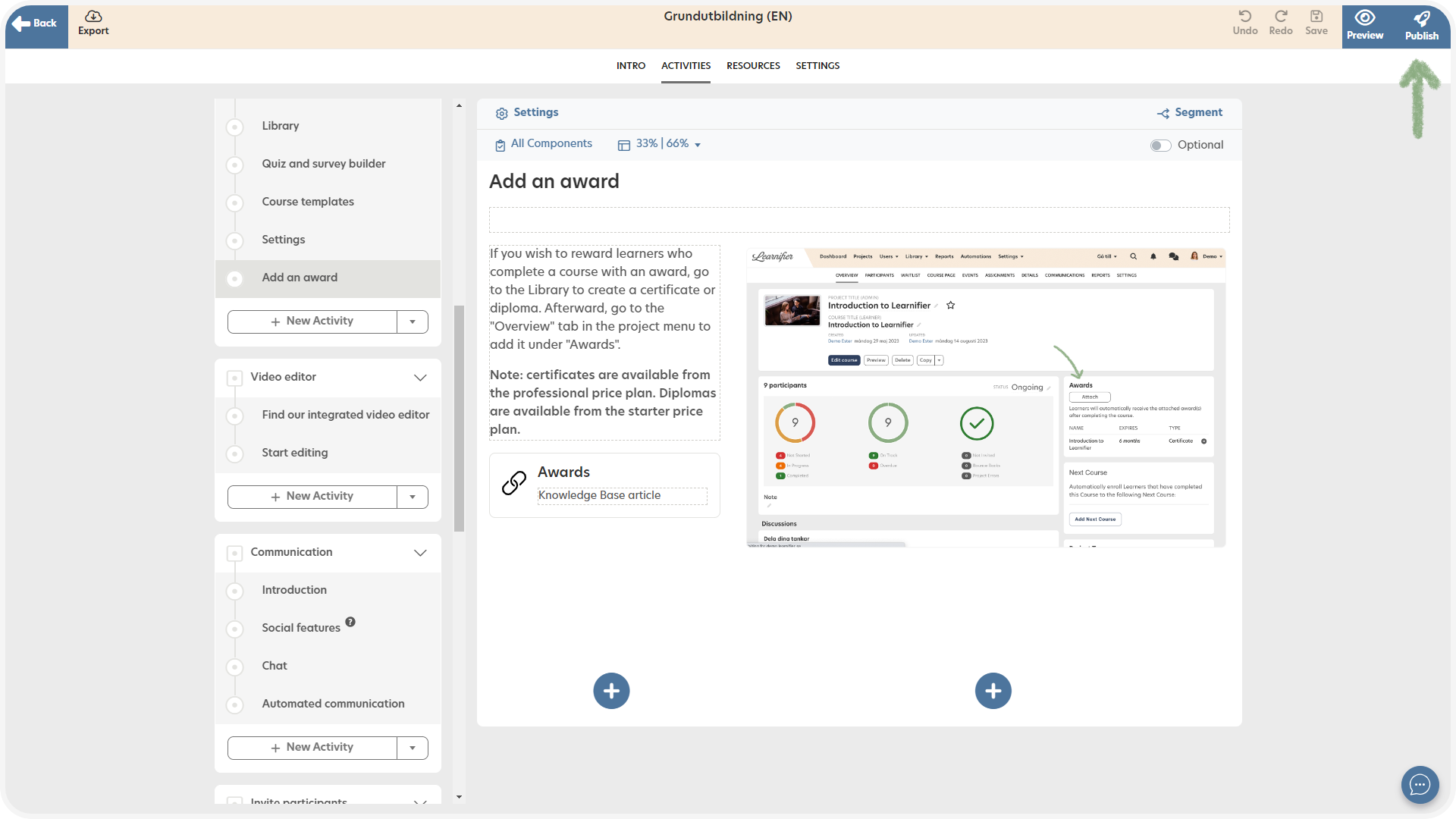Click the Export cloud icon
Screen dimensions: 1456x819
click(x=93, y=16)
